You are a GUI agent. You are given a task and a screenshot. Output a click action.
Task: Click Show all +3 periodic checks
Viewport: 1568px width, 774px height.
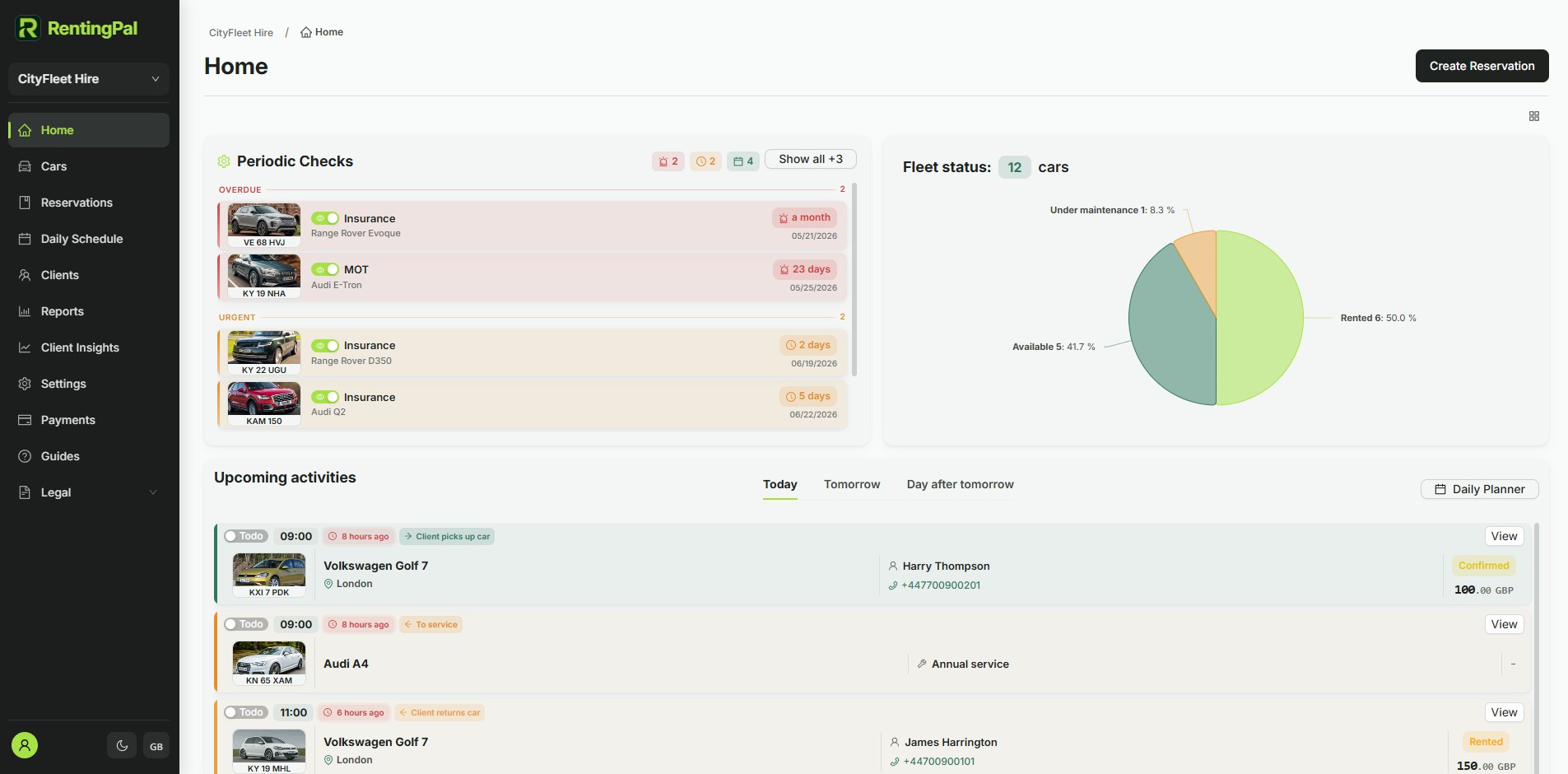(x=811, y=159)
